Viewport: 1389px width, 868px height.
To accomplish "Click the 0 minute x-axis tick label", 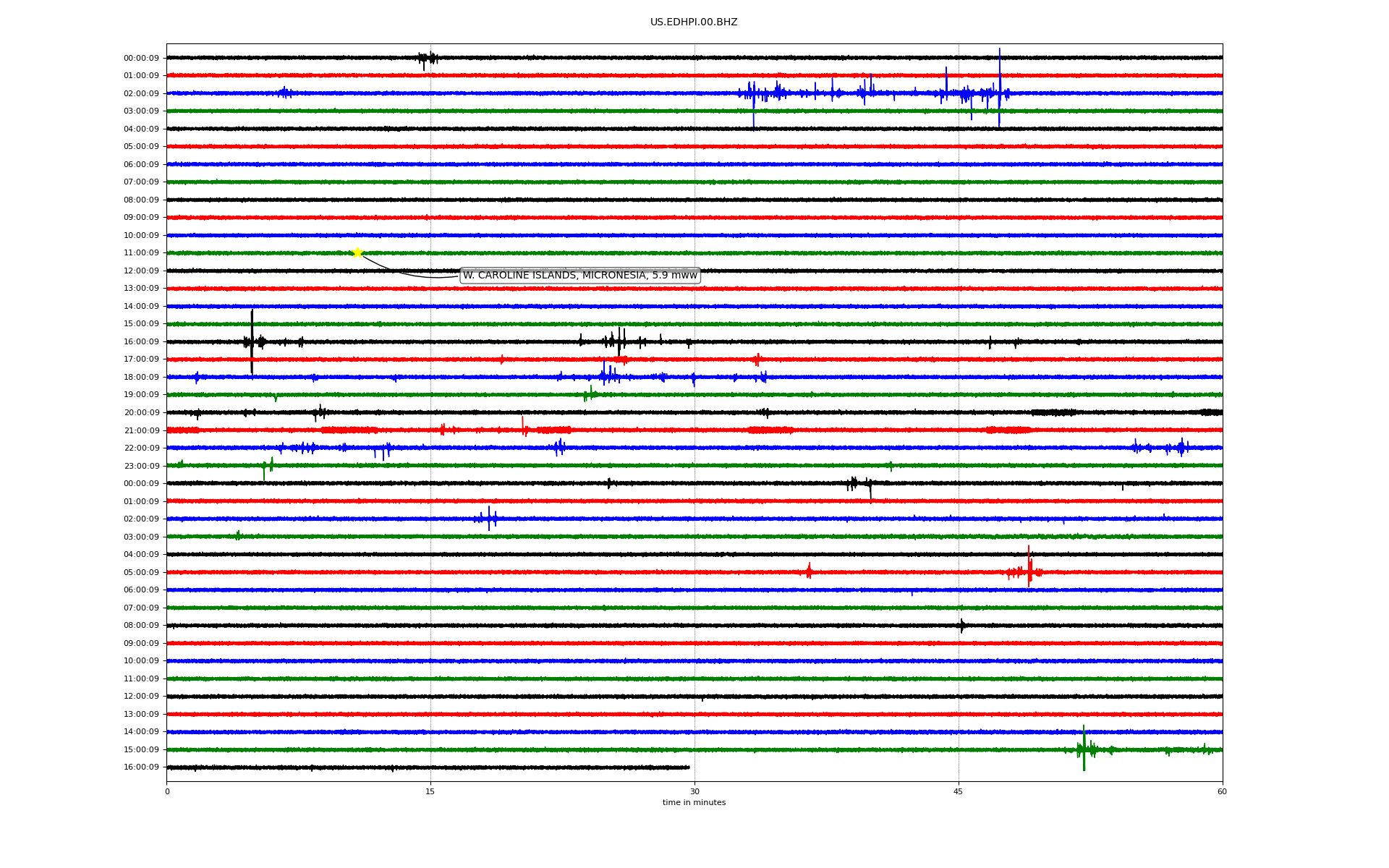I will tap(167, 791).
